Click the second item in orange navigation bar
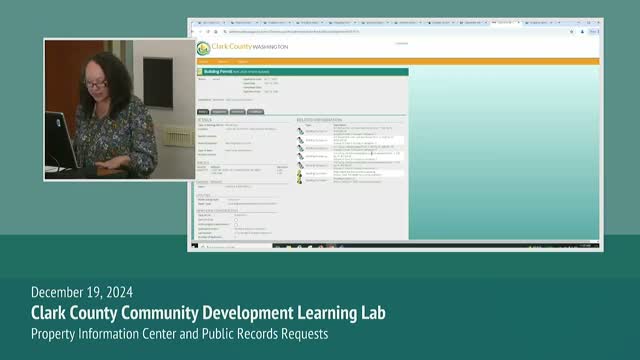The height and width of the screenshot is (360, 640). pos(223,62)
